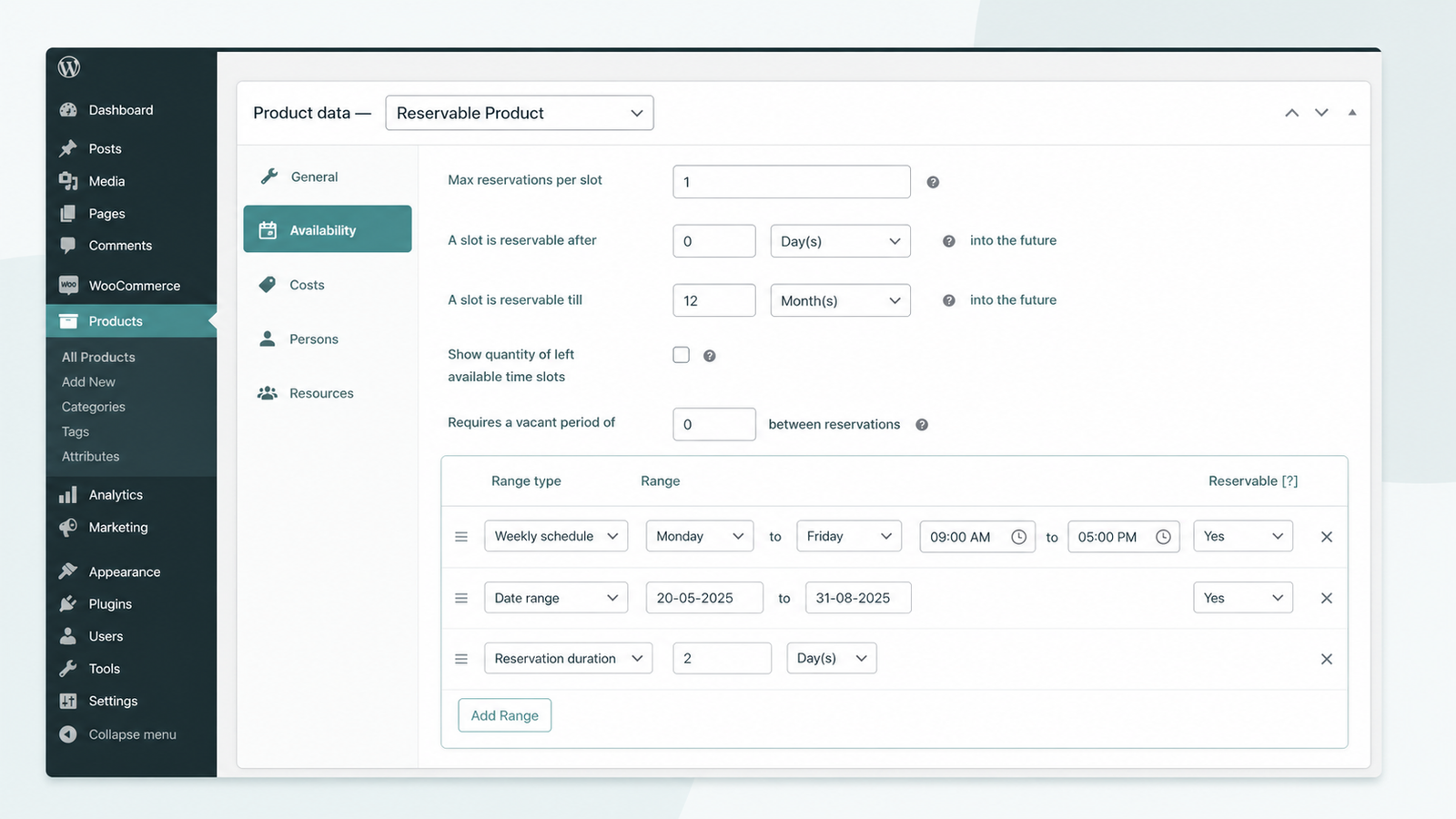Open the Day(s) unit dropdown for reservable after
The height and width of the screenshot is (819, 1456).
(x=840, y=241)
